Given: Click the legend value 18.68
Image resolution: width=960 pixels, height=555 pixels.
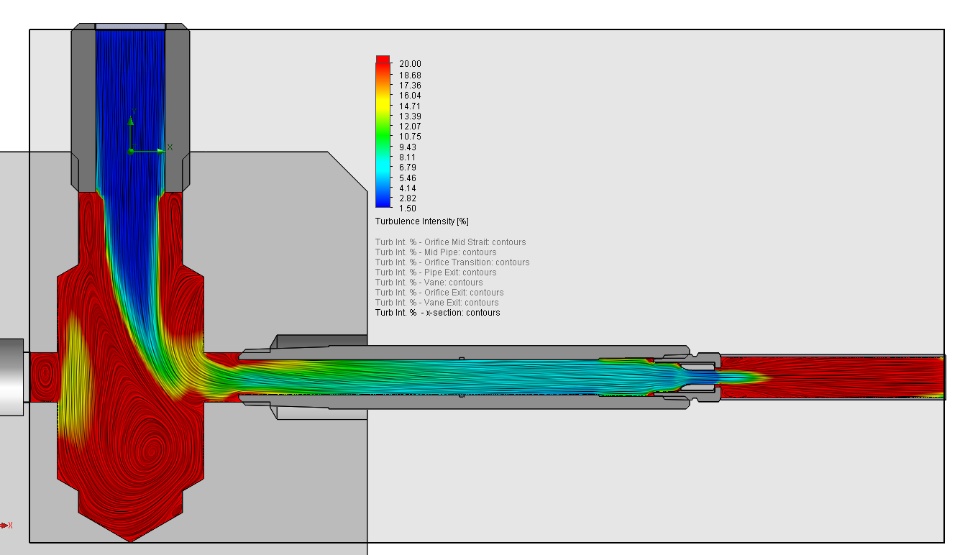Looking at the screenshot, I should coord(410,75).
